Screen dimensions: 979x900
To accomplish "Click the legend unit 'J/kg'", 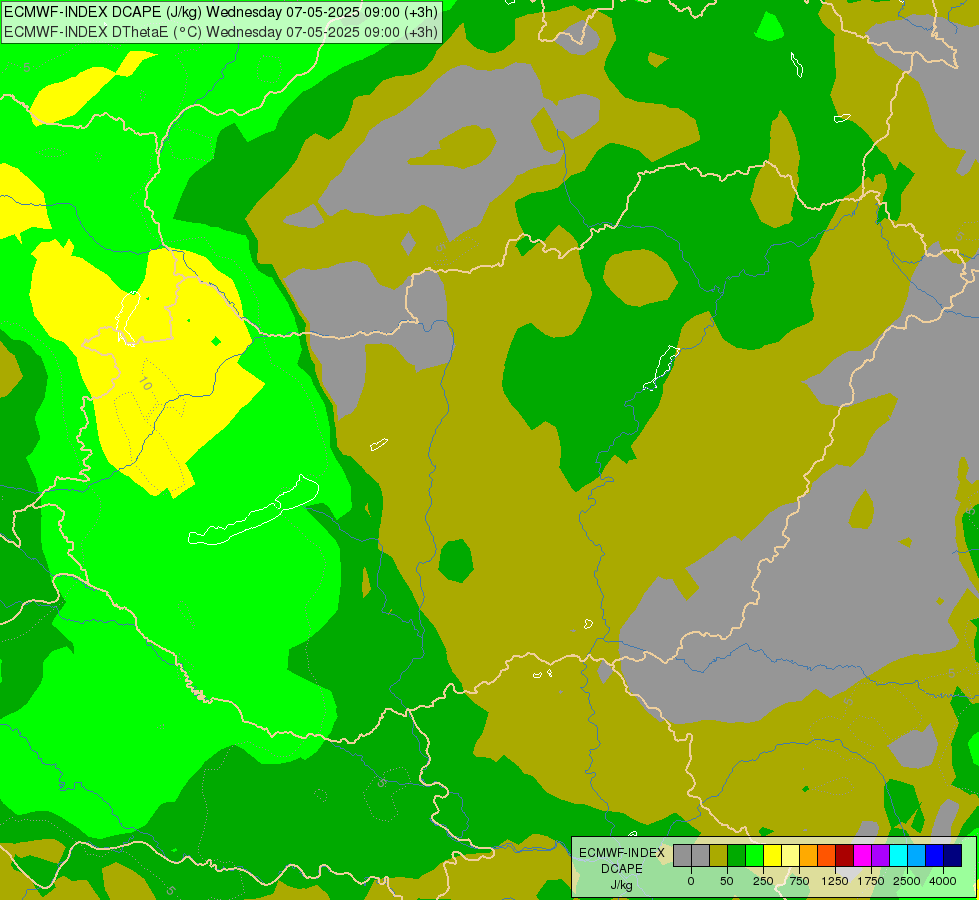I will 621,885.
